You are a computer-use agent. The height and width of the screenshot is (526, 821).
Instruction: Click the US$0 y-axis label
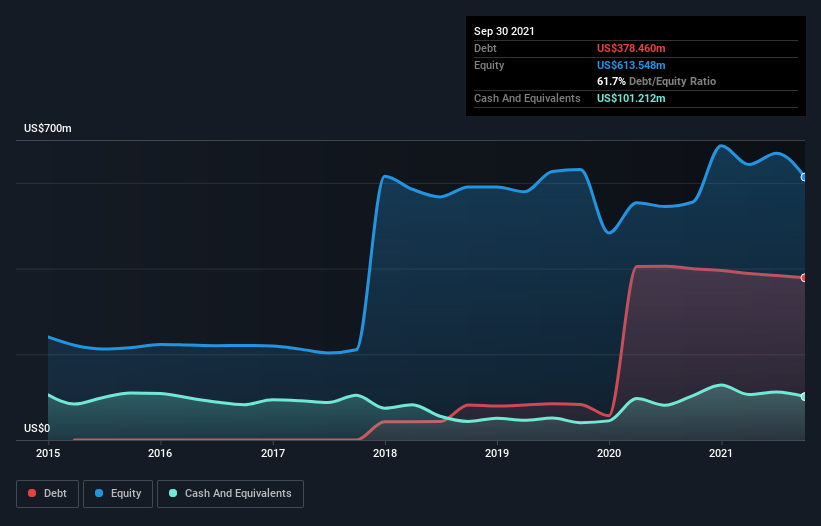click(x=37, y=428)
